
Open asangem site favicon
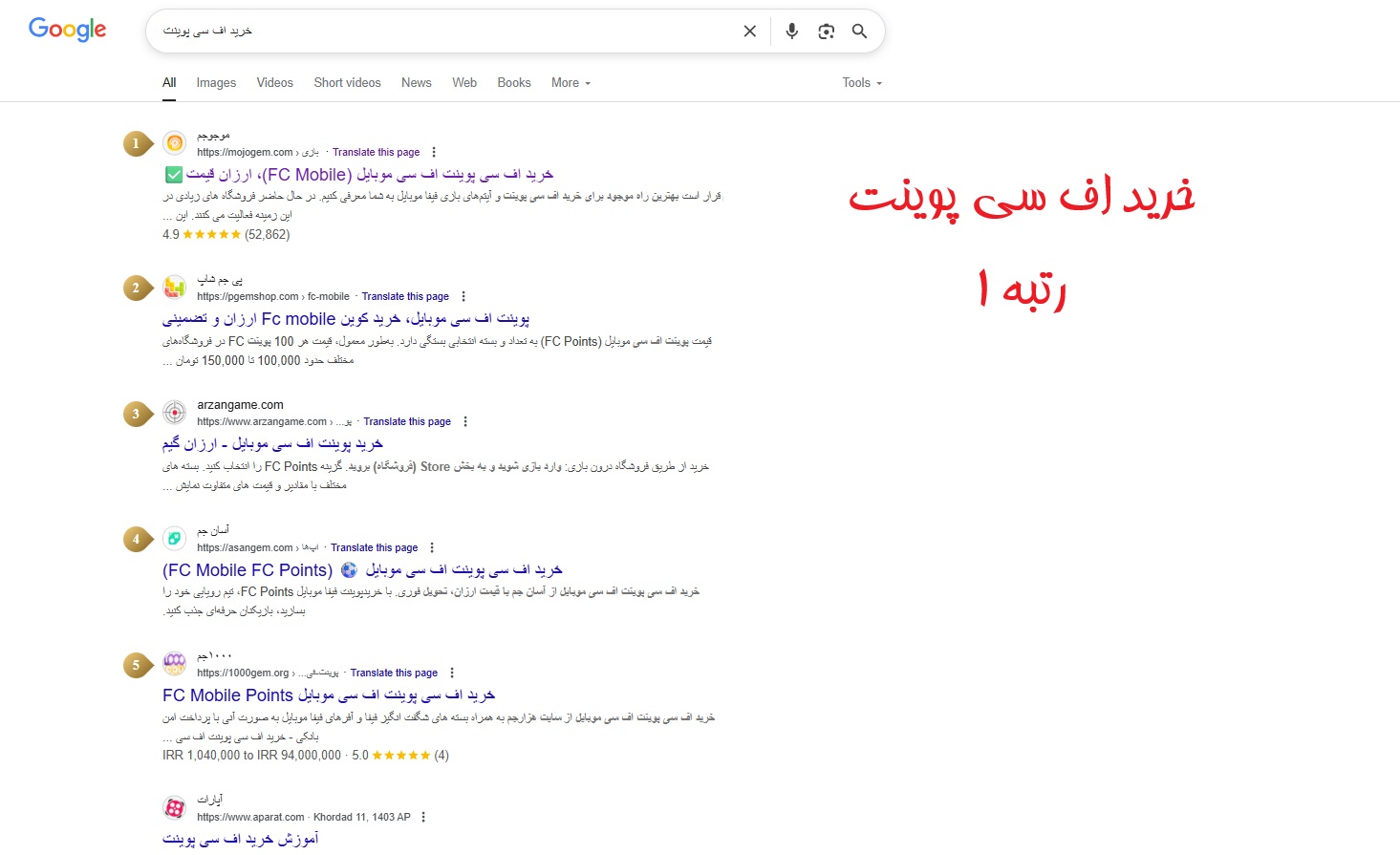pos(175,539)
